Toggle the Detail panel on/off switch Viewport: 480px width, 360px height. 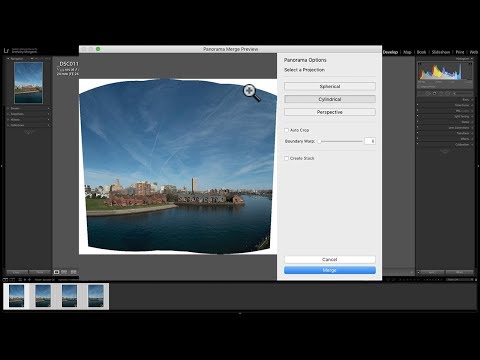click(x=418, y=122)
